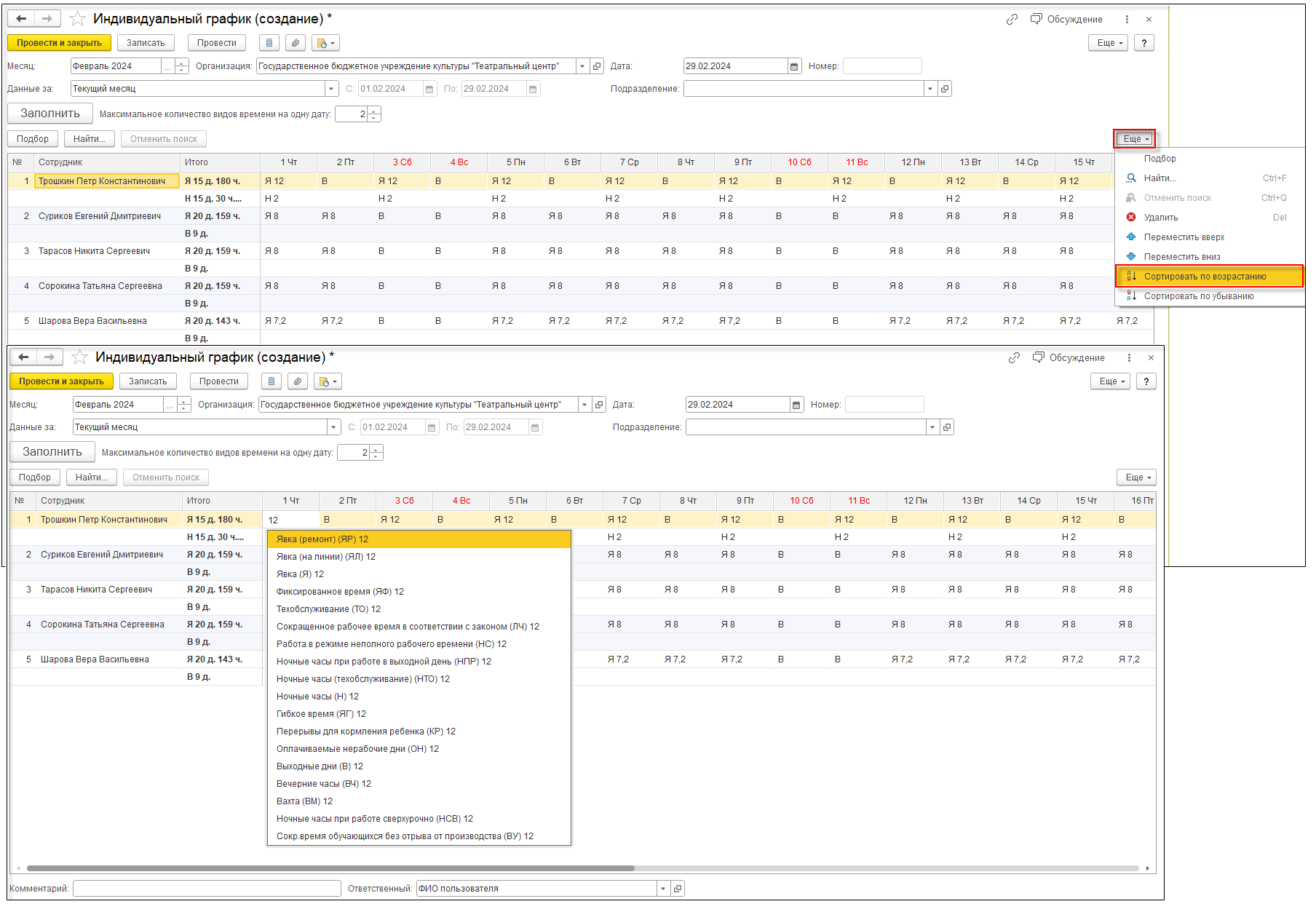Screen dimensions: 1316x912
Task: Help question button in upper window
Action: (x=1144, y=43)
